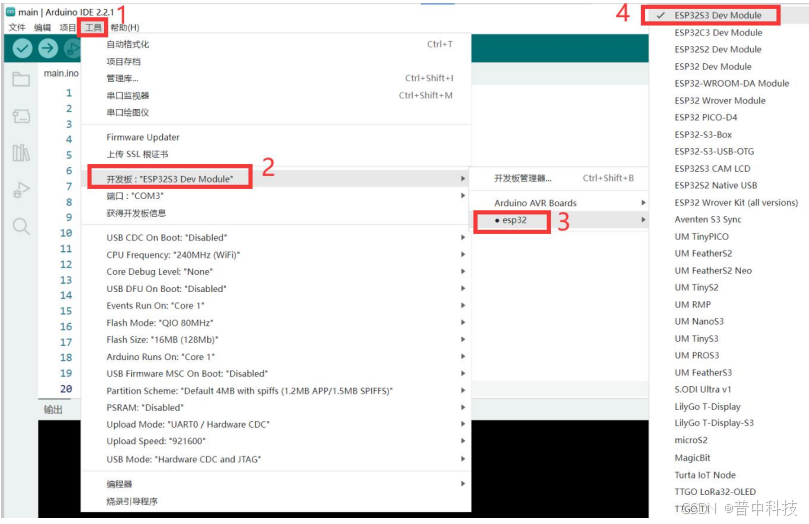Expand CPU Frequency option
This screenshot has height=524, width=809.
tap(276, 255)
